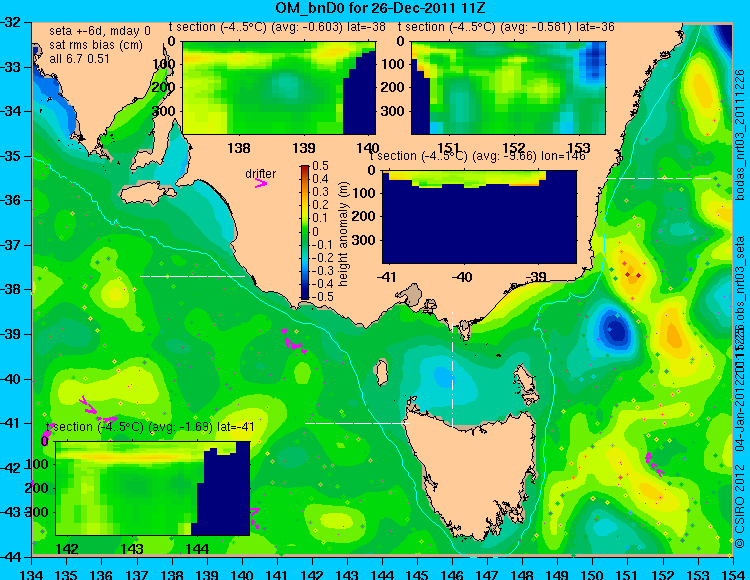750x580 pixels.
Task: Click the 'height anomaly (m)' colorbar label
Action: click(x=344, y=234)
